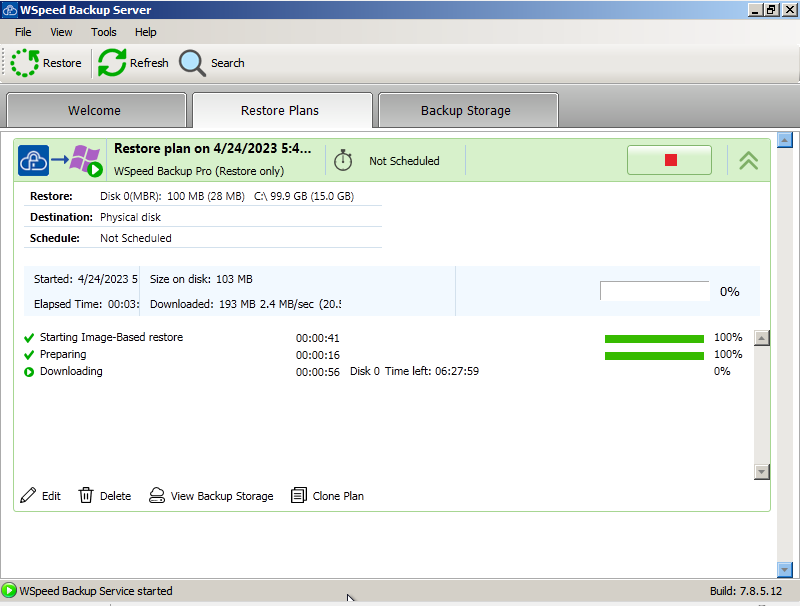Click the green service status icon in status bar
This screenshot has height=606, width=800.
[x=9, y=591]
